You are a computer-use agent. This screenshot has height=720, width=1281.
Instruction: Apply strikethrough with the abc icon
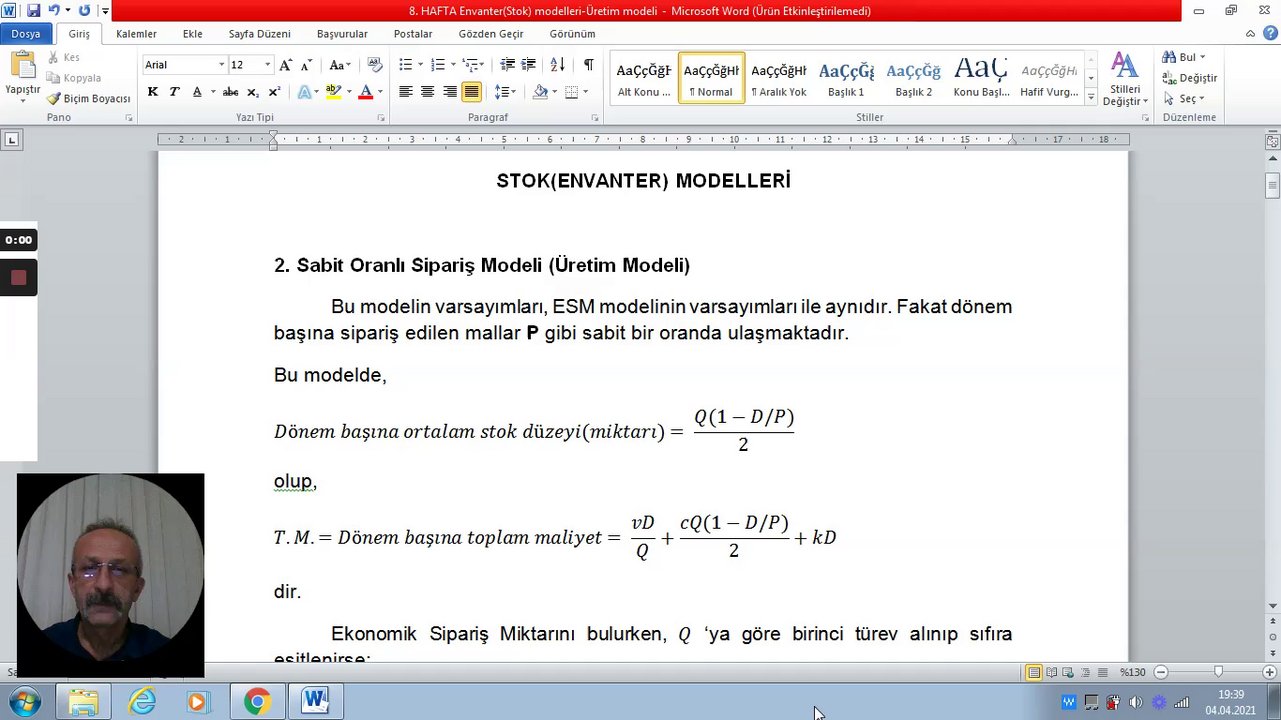point(230,92)
